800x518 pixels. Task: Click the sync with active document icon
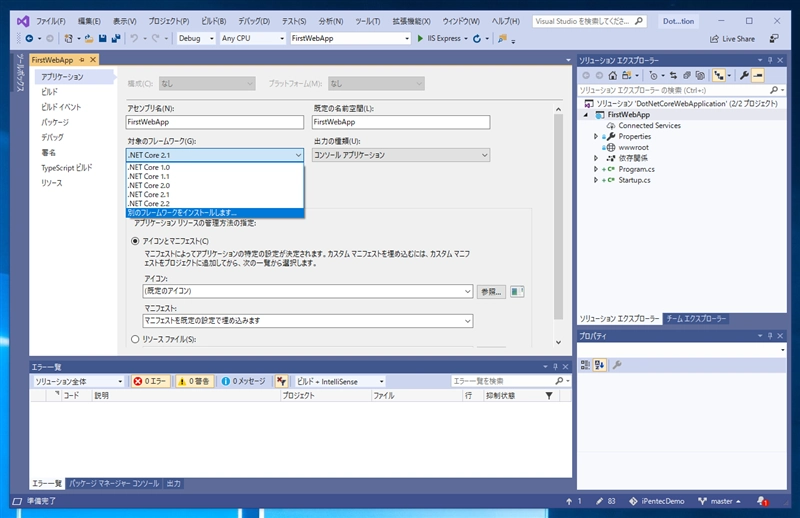click(x=673, y=76)
